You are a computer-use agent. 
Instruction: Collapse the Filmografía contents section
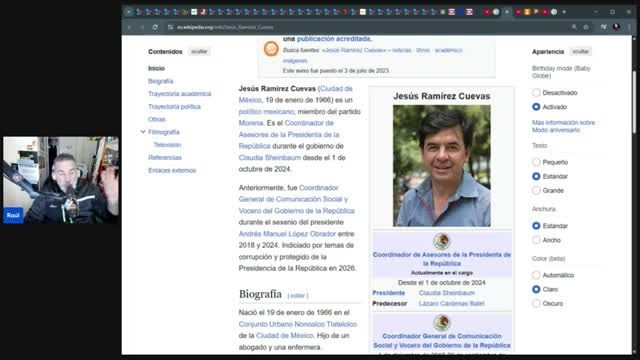click(x=143, y=132)
